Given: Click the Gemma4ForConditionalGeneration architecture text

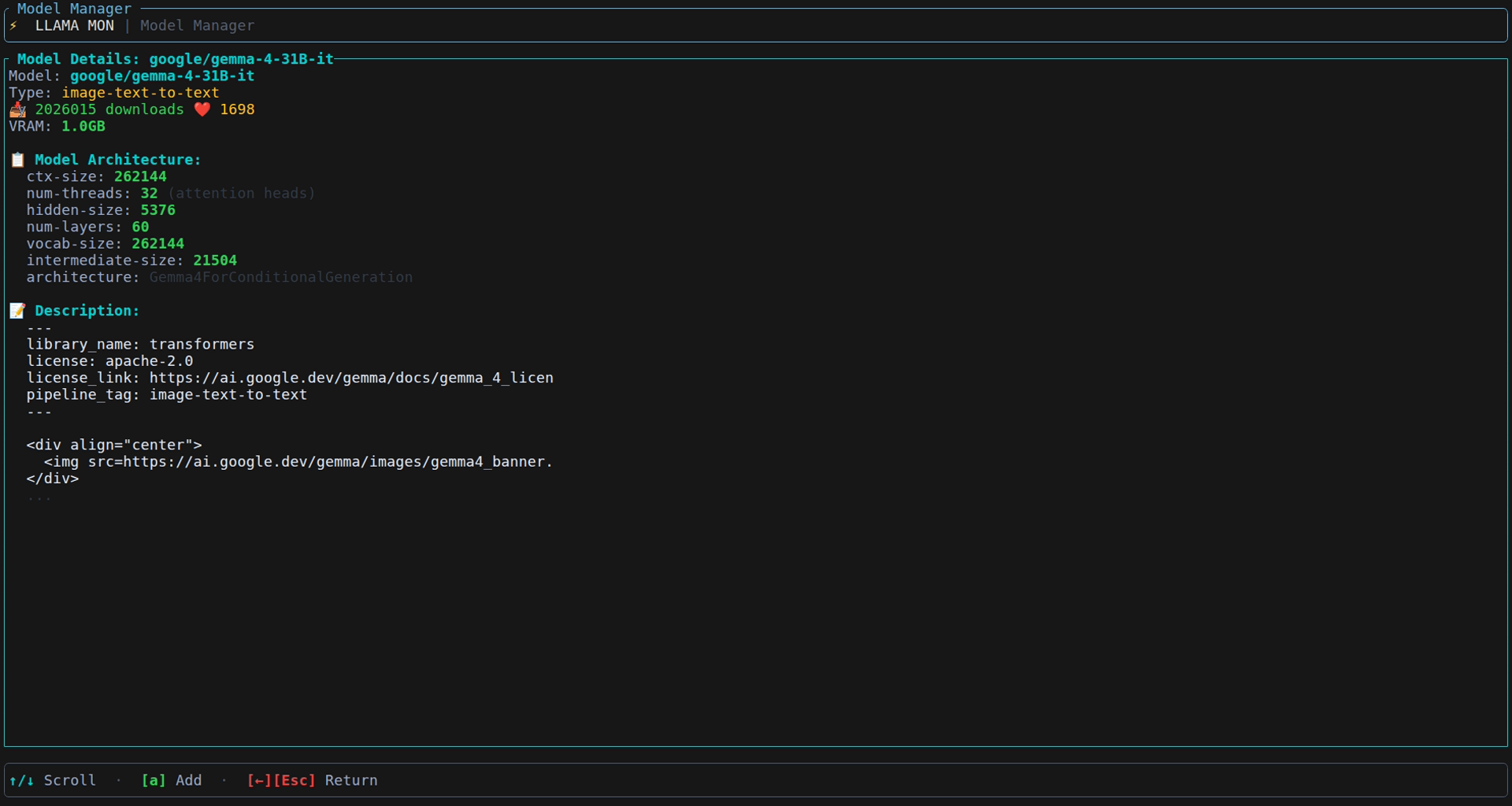Looking at the screenshot, I should 280,278.
